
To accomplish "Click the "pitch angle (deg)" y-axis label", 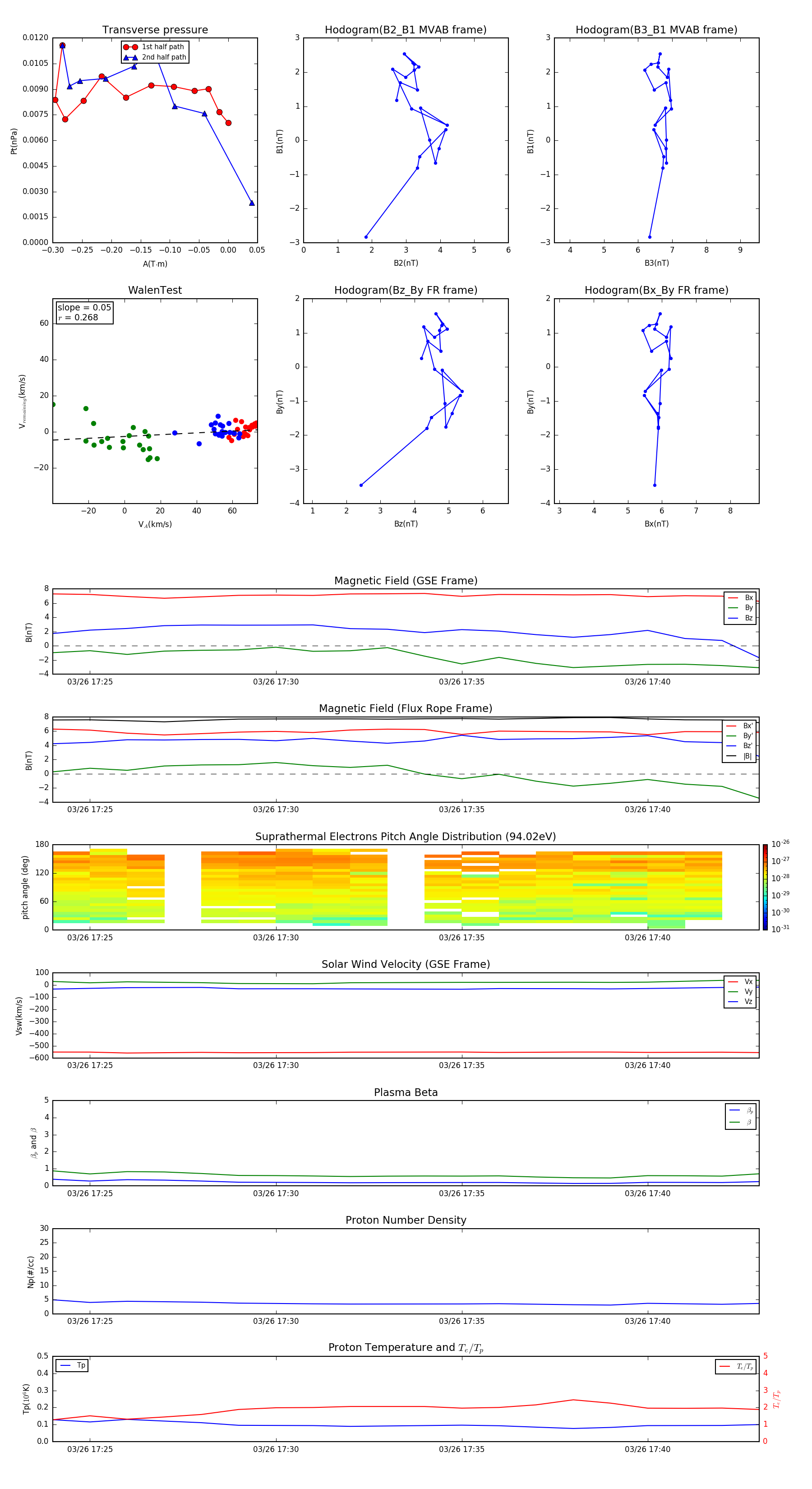I will click(25, 887).
